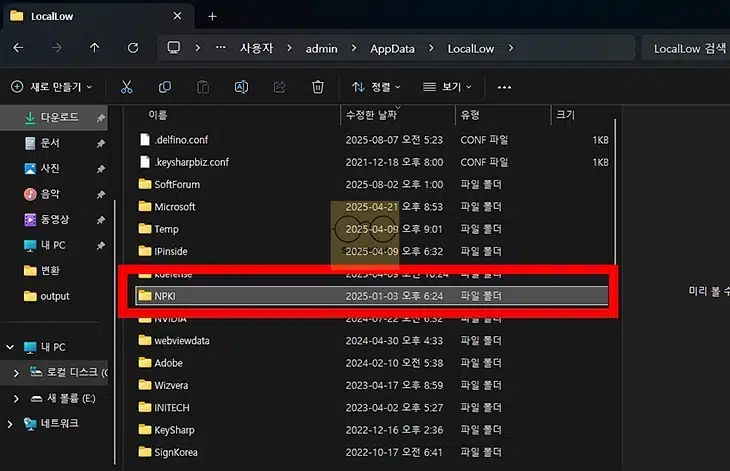Sort by the '유형' column header
This screenshot has width=730, height=471.
(470, 115)
